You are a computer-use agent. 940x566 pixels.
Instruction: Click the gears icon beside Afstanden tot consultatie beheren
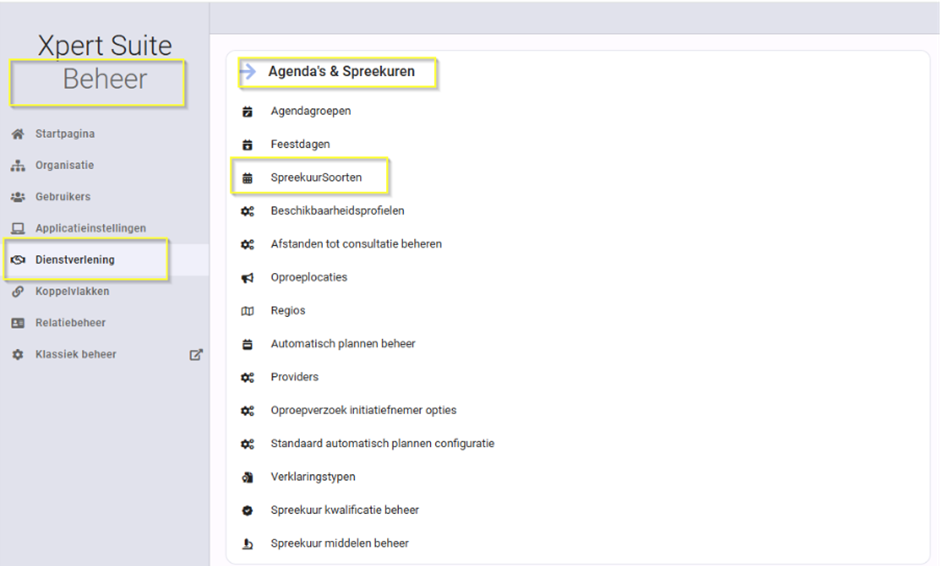pos(248,245)
